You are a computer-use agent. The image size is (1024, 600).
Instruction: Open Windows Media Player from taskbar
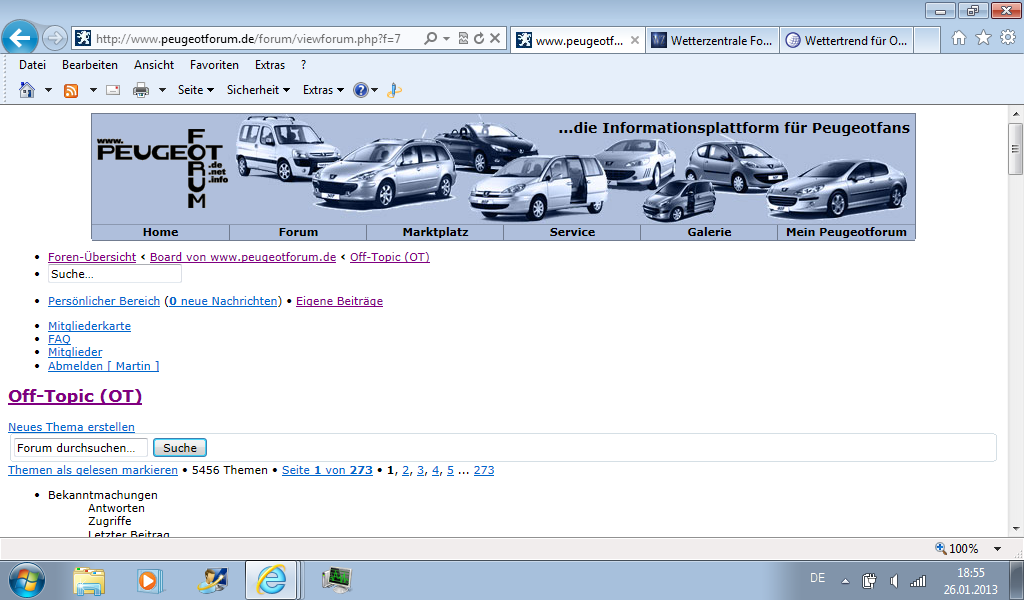coord(148,579)
